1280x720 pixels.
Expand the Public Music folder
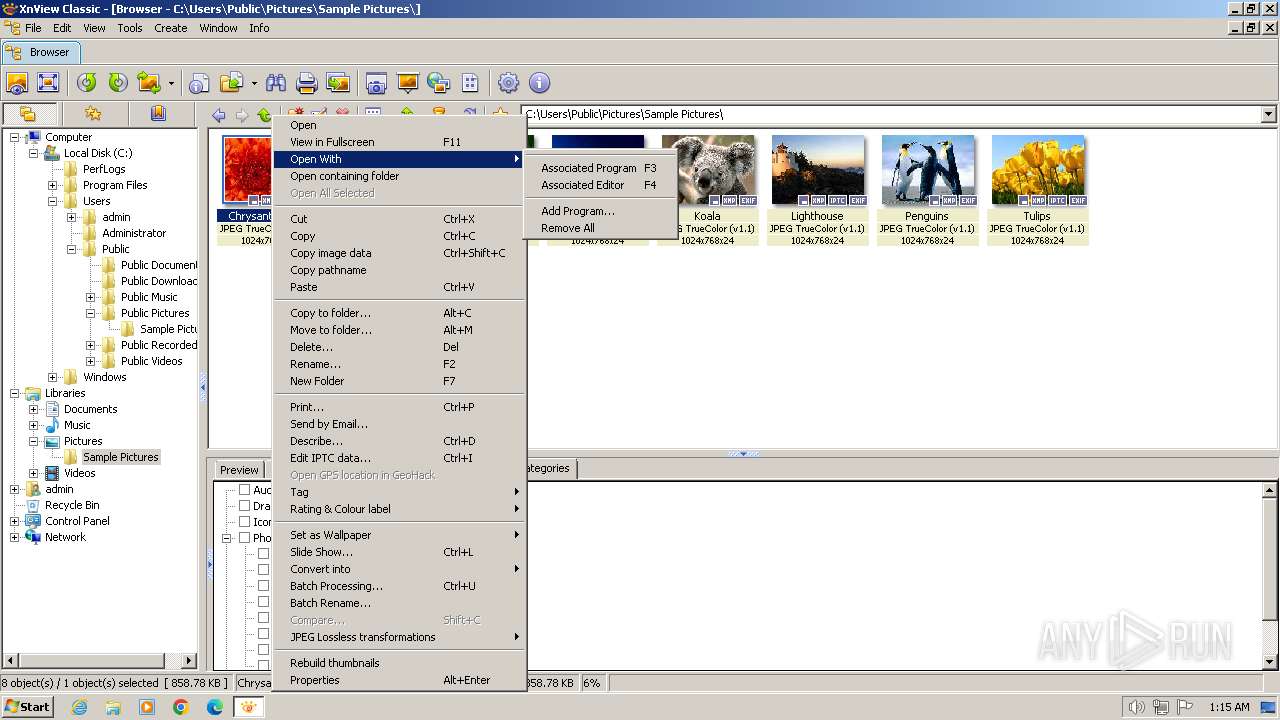[91, 297]
